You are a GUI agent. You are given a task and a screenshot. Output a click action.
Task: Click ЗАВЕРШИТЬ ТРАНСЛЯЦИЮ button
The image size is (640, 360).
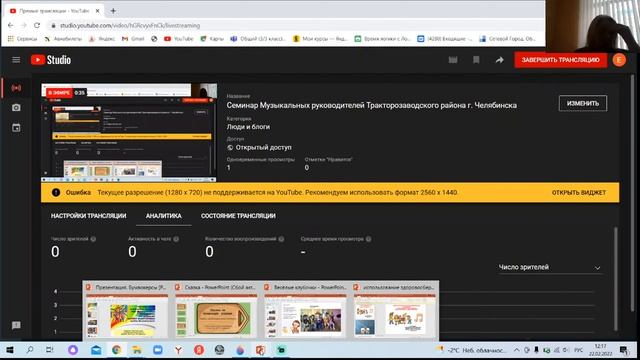[560, 60]
